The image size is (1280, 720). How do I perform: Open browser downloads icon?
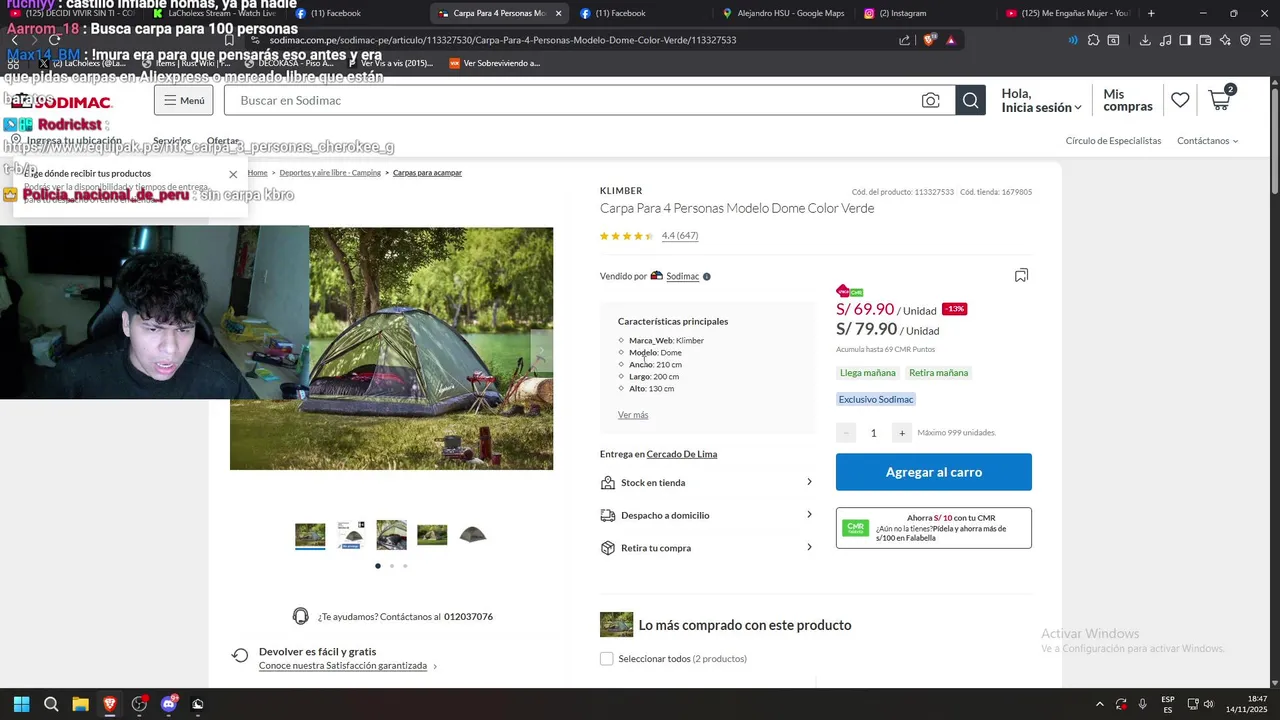[x=1145, y=40]
